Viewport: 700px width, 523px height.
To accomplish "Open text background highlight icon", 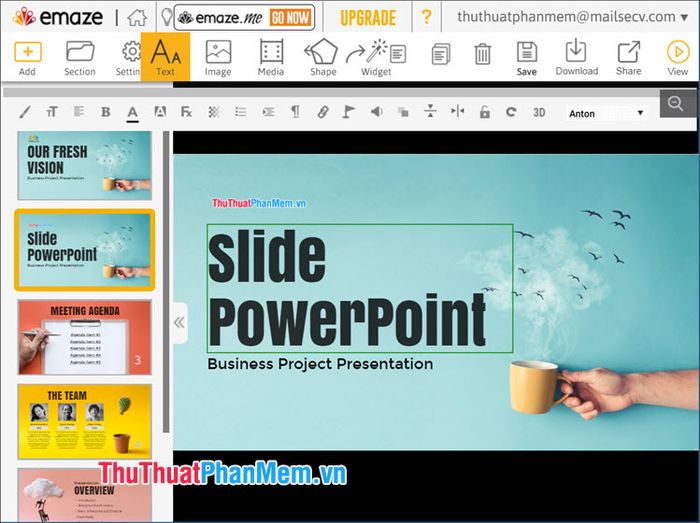I will tap(160, 112).
